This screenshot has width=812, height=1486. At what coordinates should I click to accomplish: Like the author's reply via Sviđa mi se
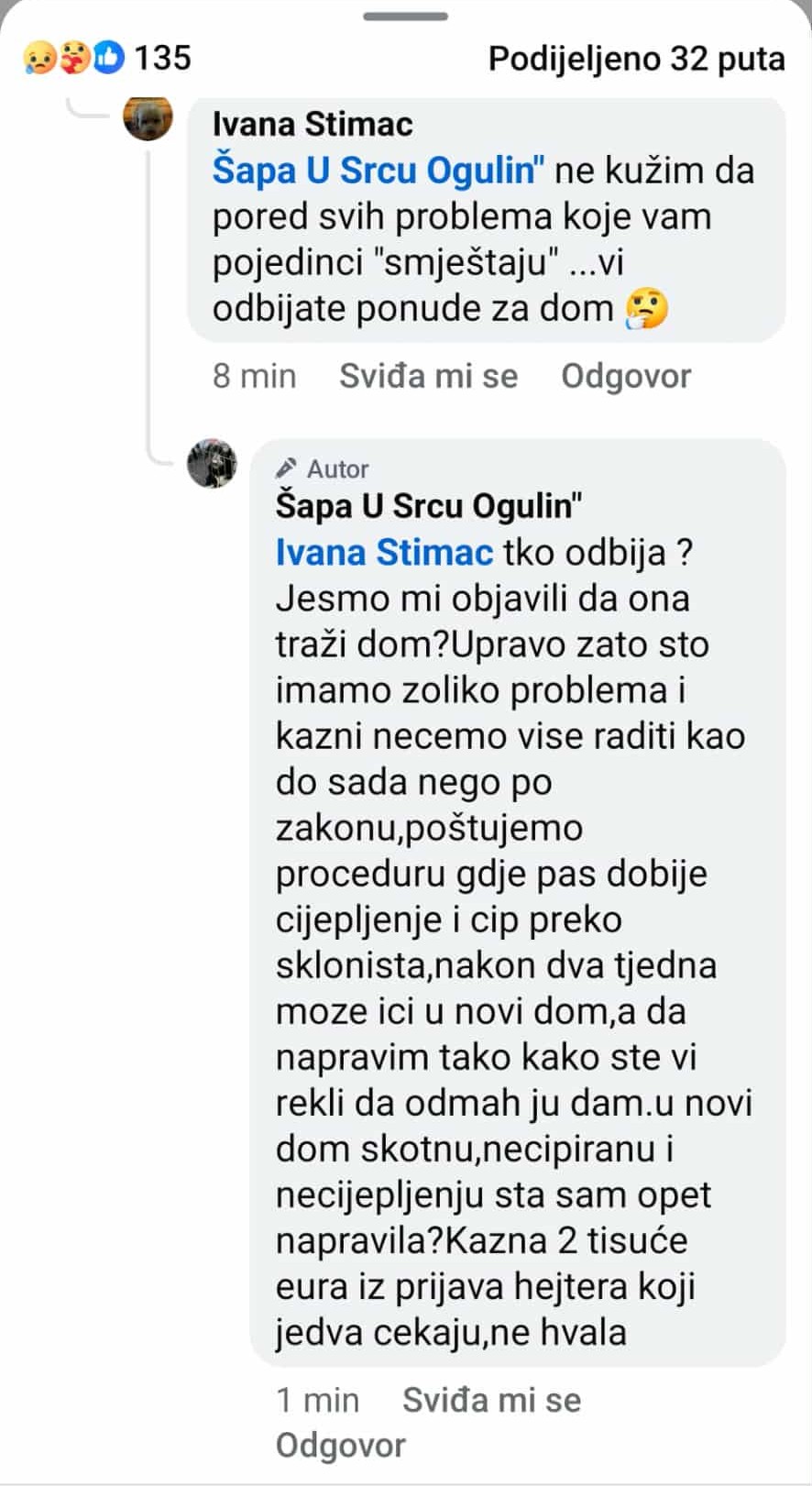tap(491, 1400)
